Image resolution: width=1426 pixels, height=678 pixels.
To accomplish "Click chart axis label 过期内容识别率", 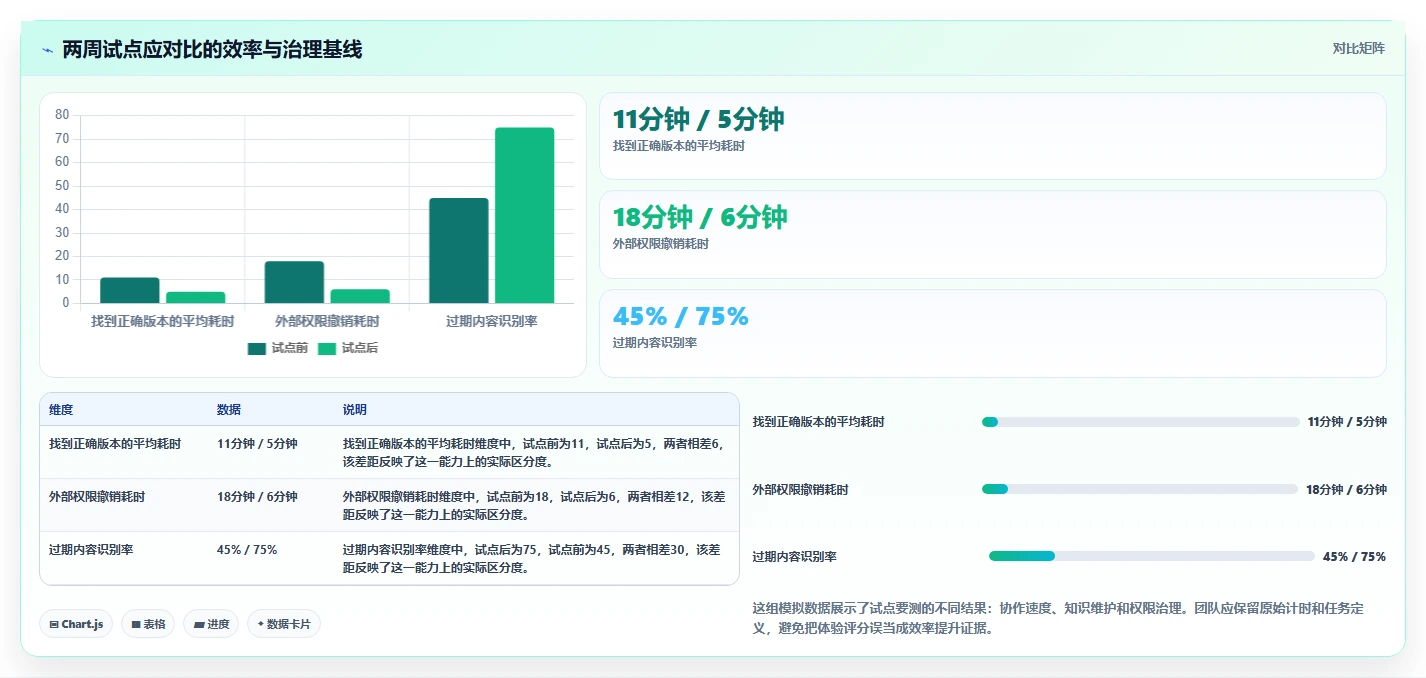I will click(x=492, y=321).
